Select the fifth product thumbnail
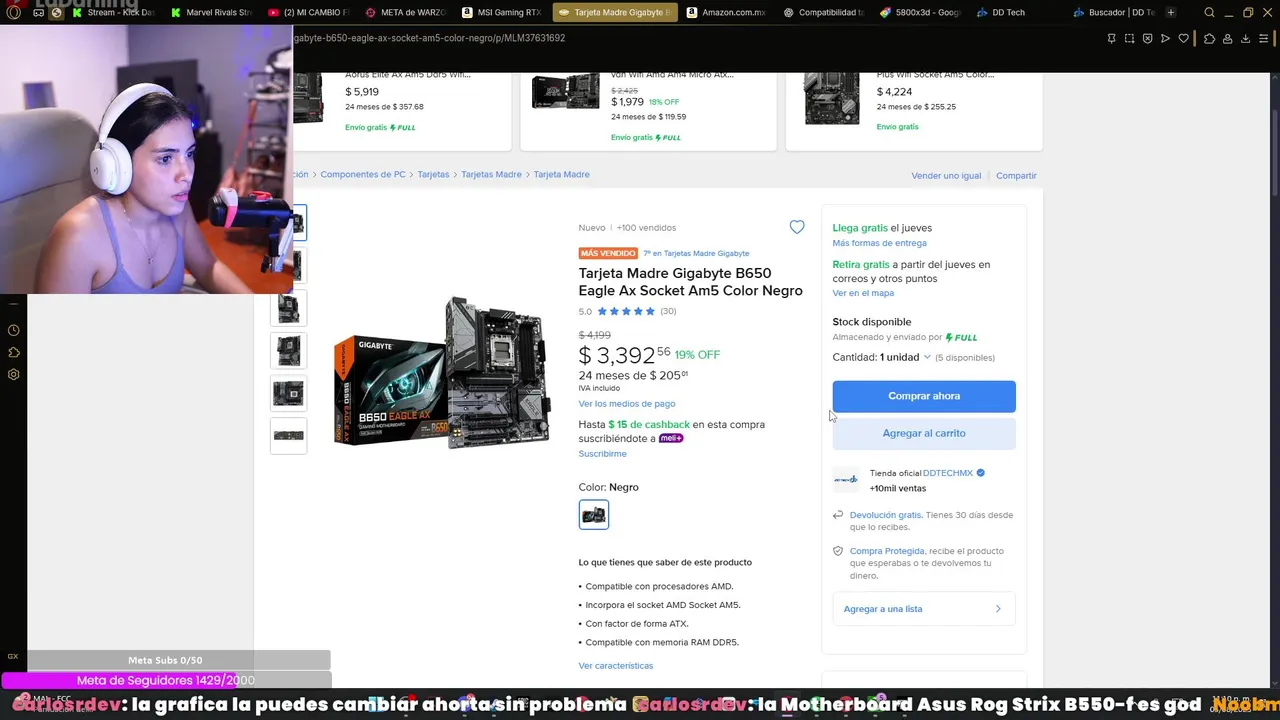Viewport: 1280px width, 720px height. tap(289, 393)
